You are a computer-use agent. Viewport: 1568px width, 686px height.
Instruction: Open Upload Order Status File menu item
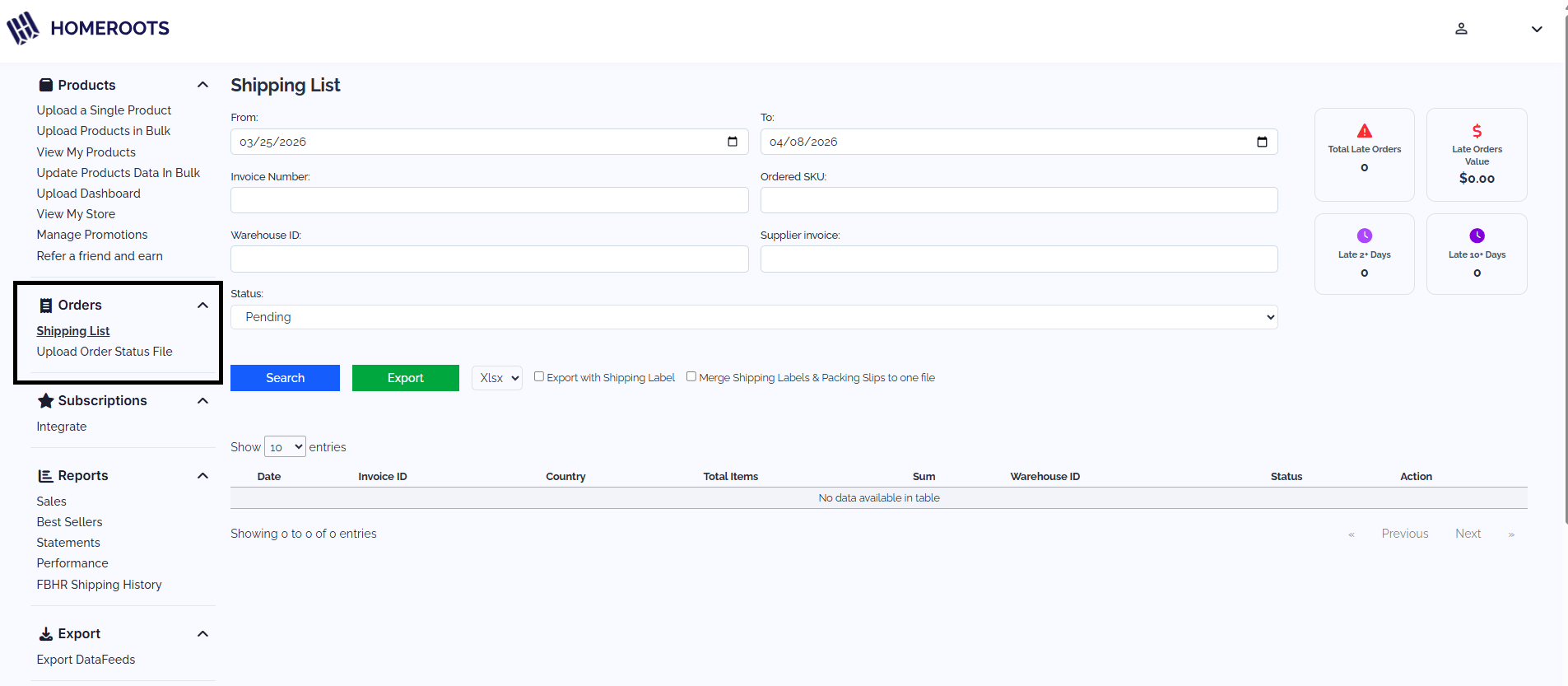(x=105, y=352)
